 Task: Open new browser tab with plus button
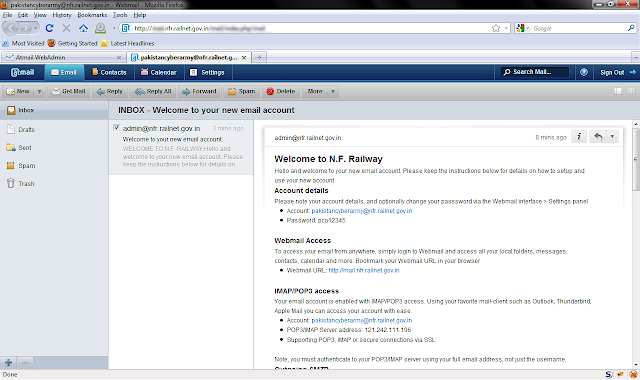[x=259, y=58]
